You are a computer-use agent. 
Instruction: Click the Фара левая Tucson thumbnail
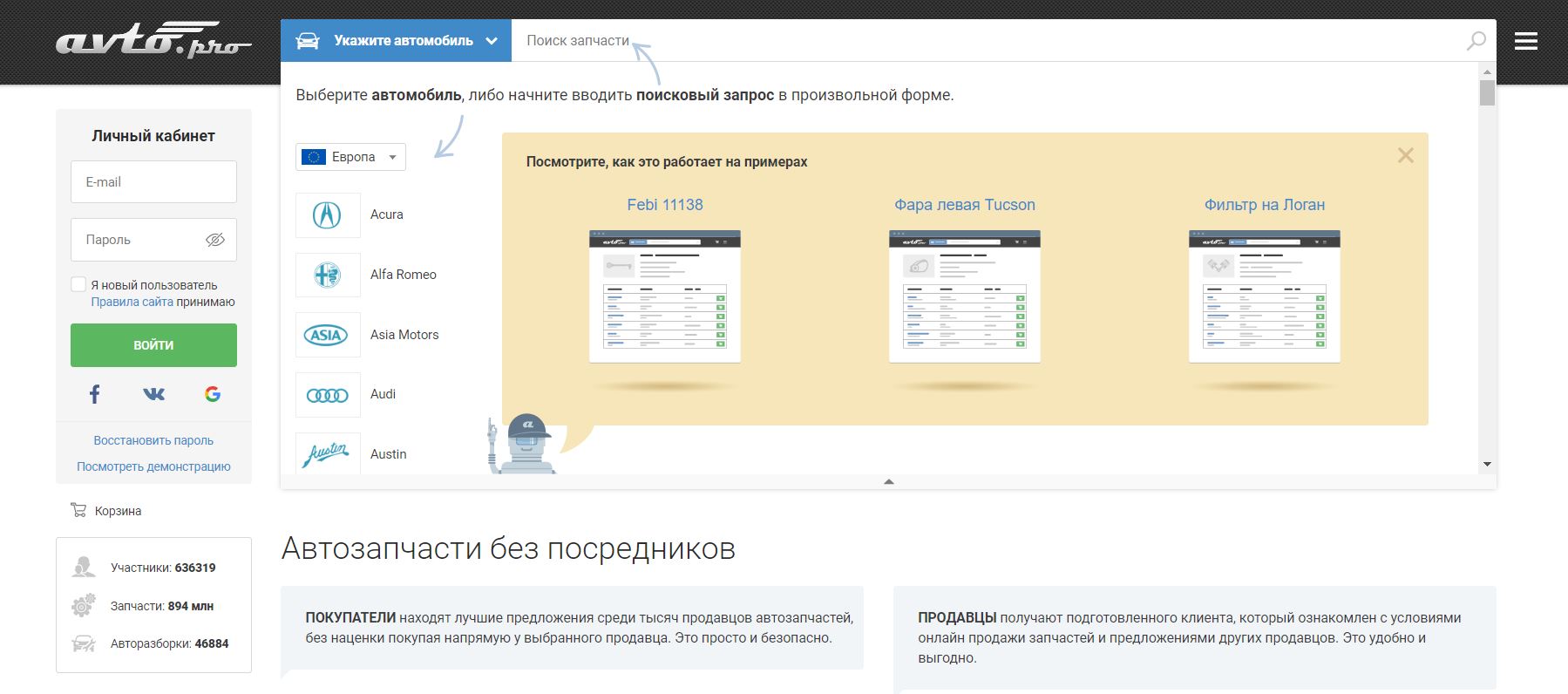pyautogui.click(x=965, y=296)
